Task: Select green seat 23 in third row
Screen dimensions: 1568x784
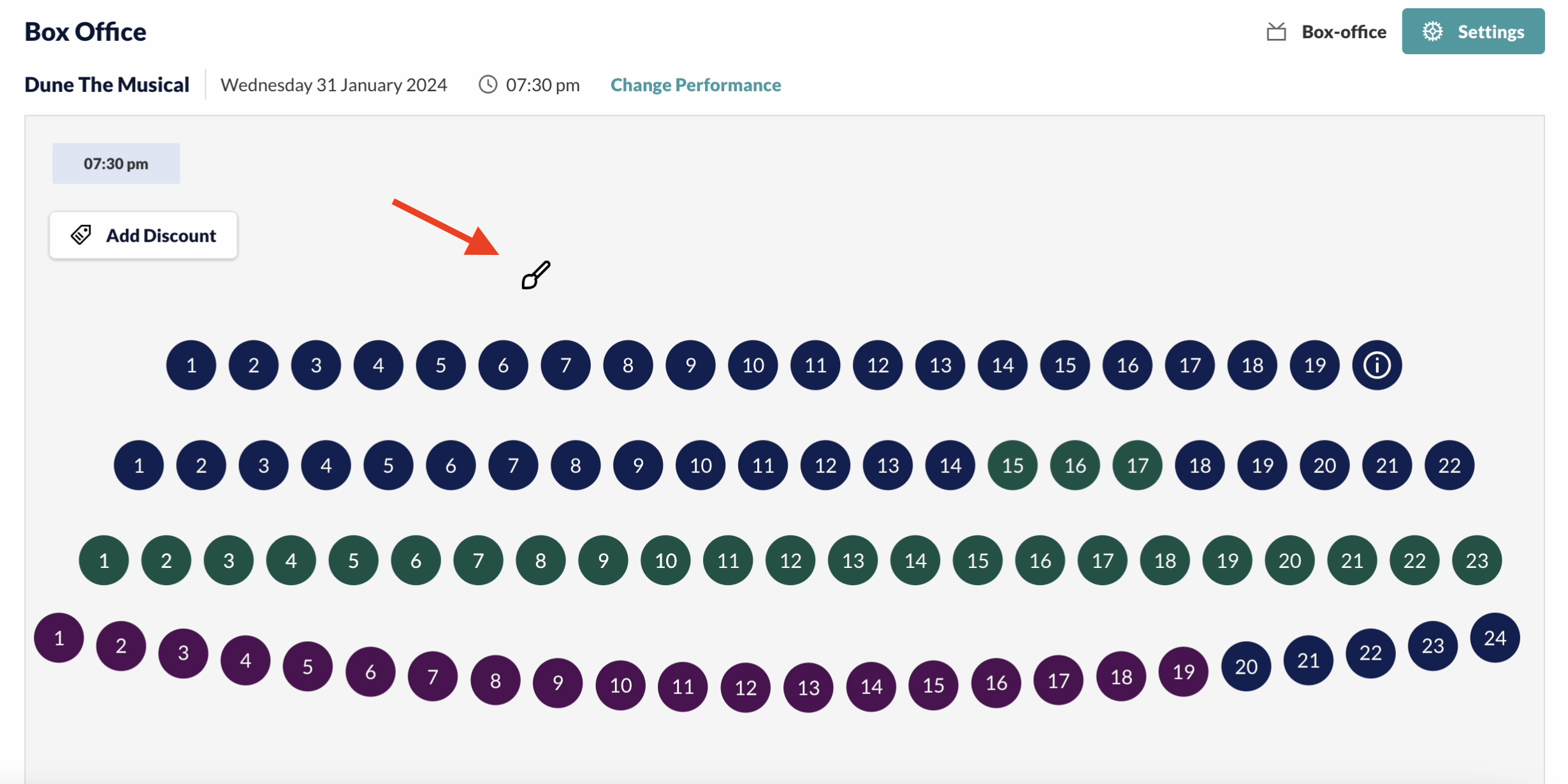Action: (x=1476, y=560)
